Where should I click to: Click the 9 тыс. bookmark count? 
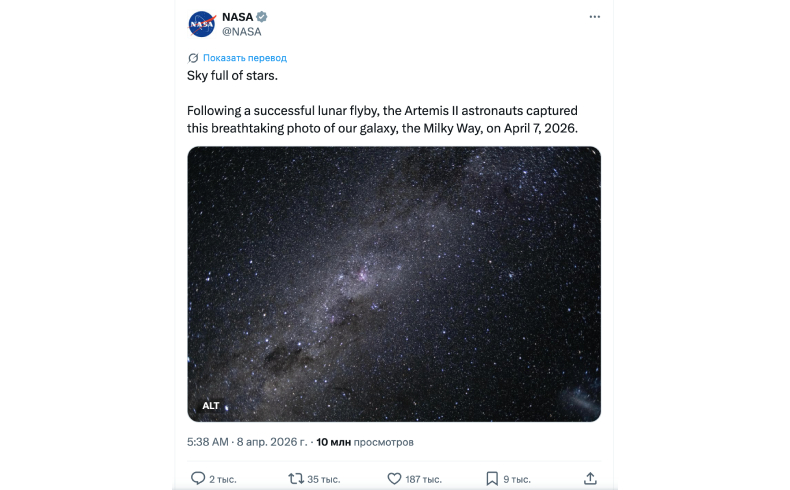coord(517,479)
